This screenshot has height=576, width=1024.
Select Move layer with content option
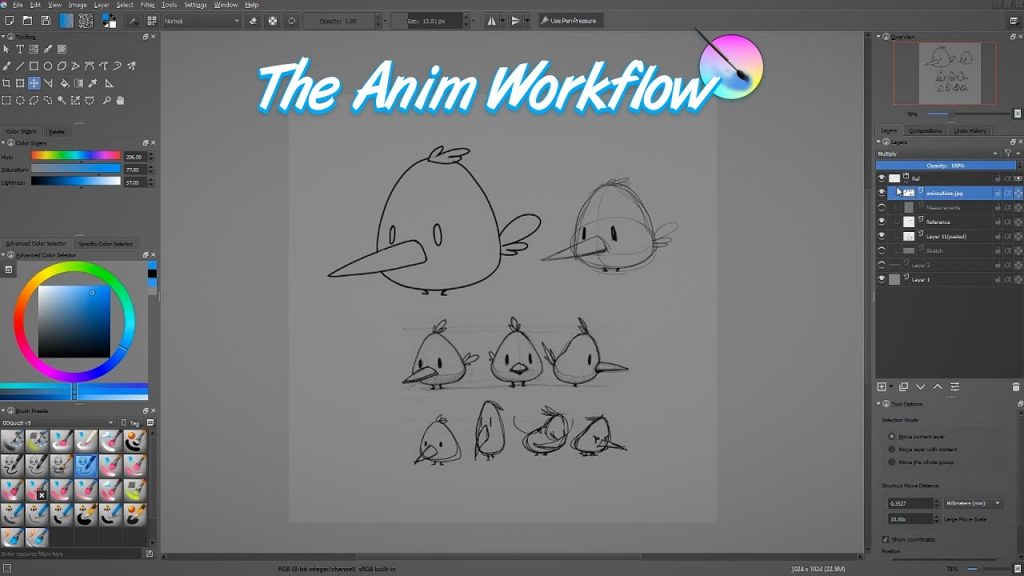pos(891,450)
